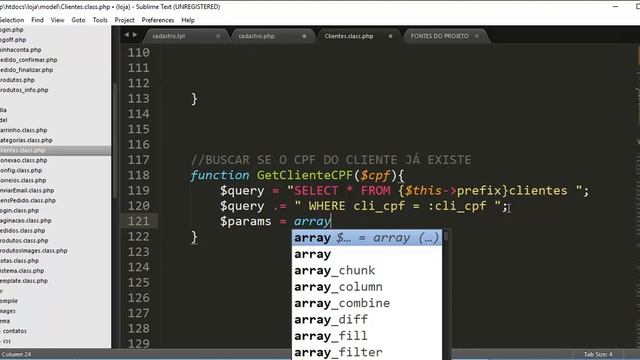Open the Help menu
The width and height of the screenshot is (640, 360).
(x=188, y=20)
